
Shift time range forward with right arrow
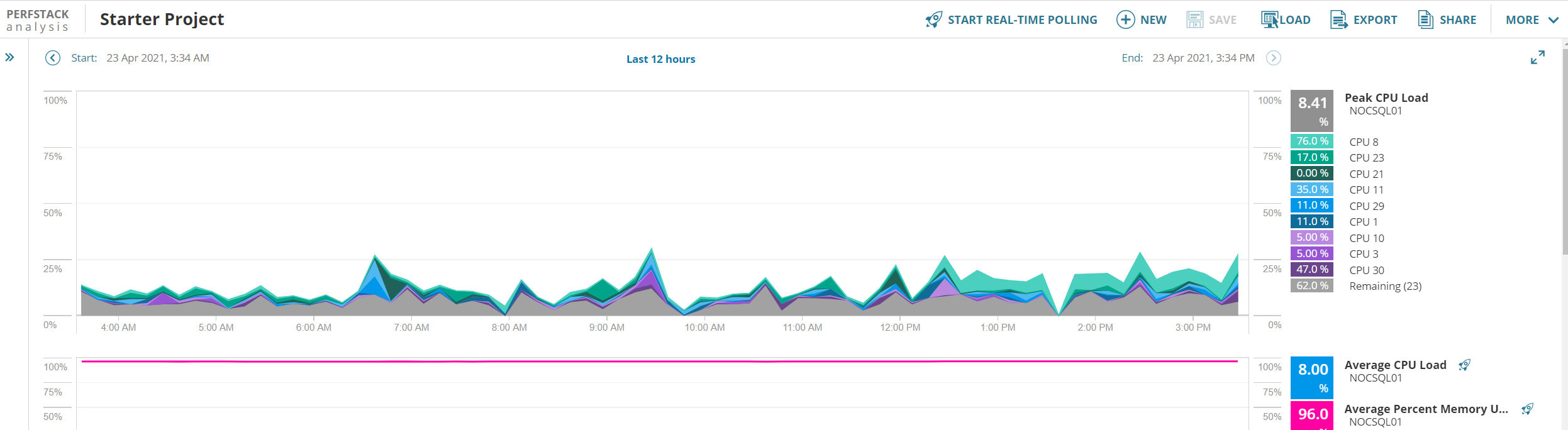[1273, 58]
